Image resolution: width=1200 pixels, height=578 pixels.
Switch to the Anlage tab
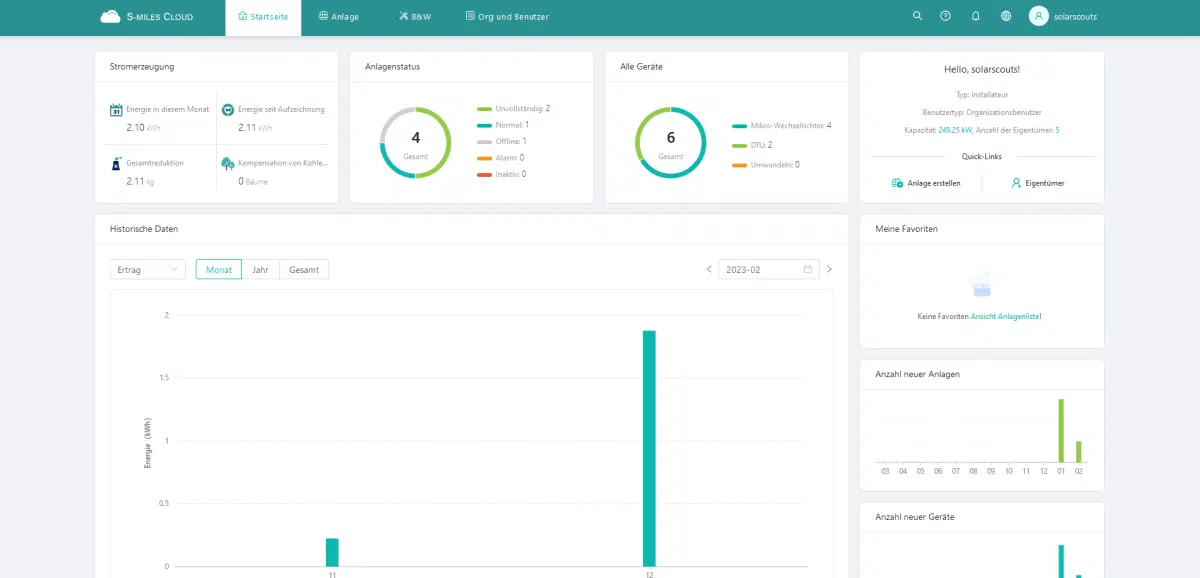point(339,16)
